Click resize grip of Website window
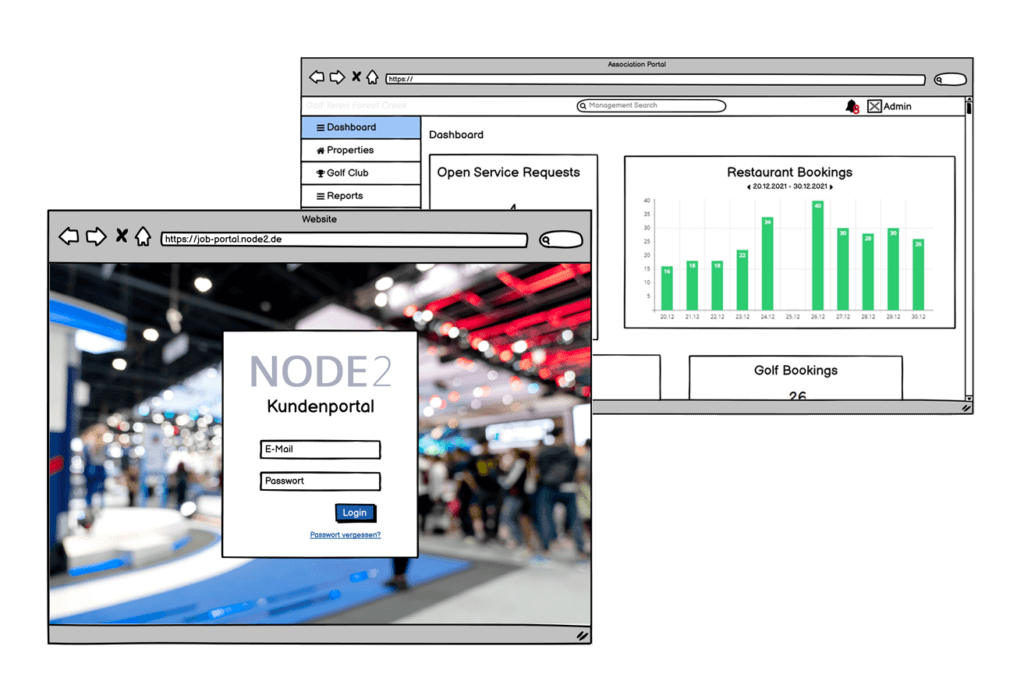Viewport: 1024px width, 685px height. (x=582, y=635)
